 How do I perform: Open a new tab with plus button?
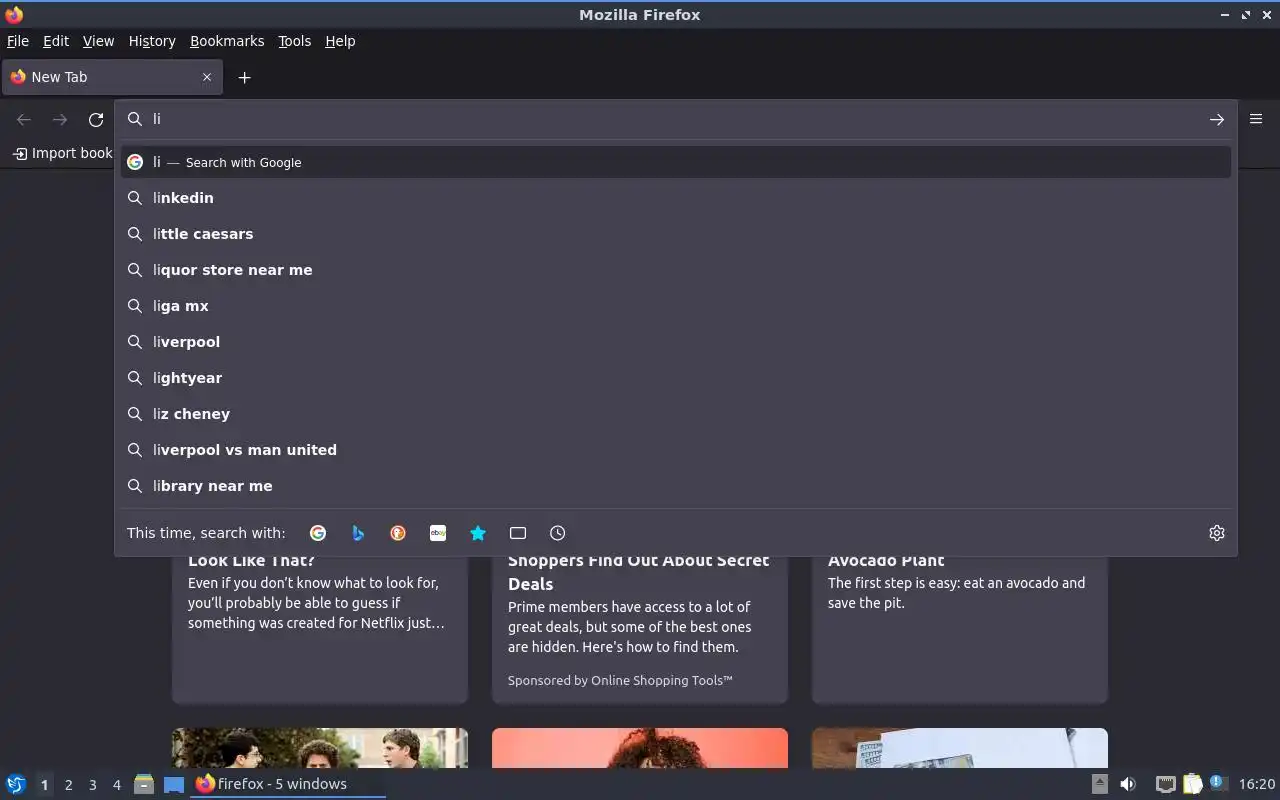point(244,77)
